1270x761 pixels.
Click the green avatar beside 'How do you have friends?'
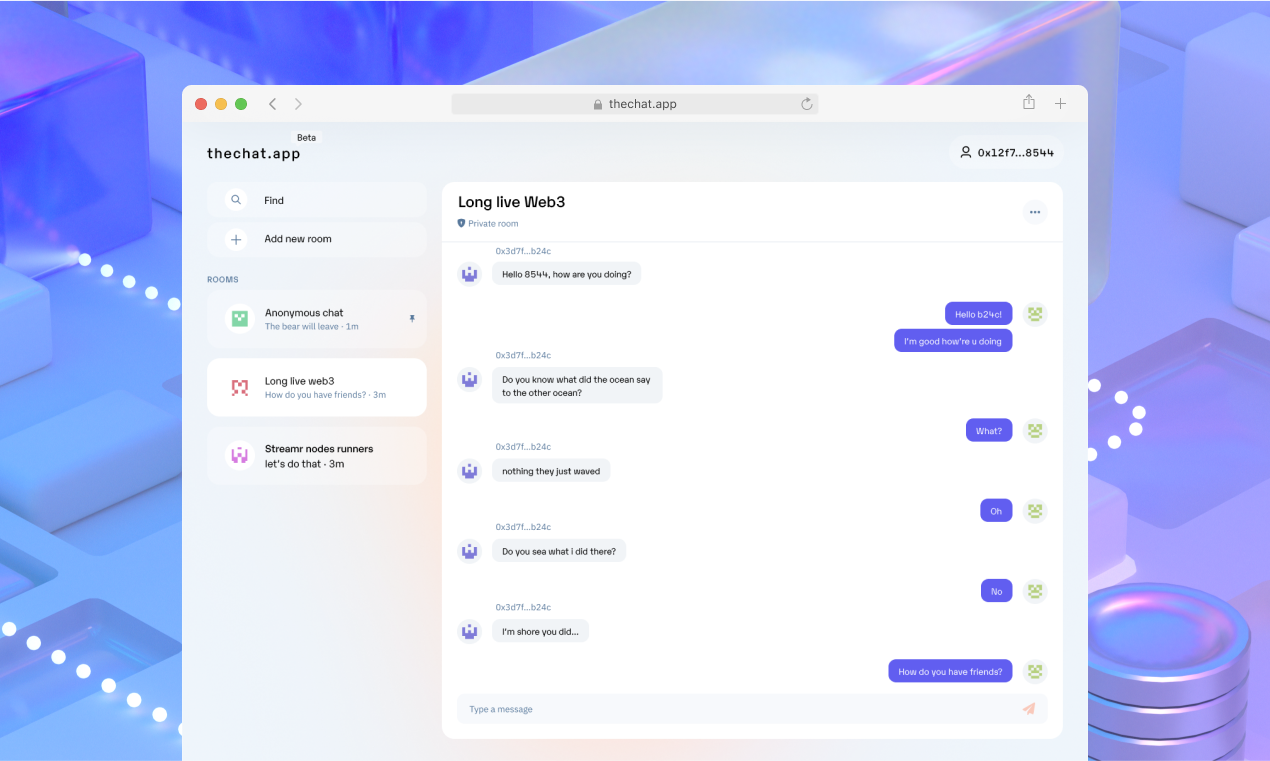[1036, 671]
